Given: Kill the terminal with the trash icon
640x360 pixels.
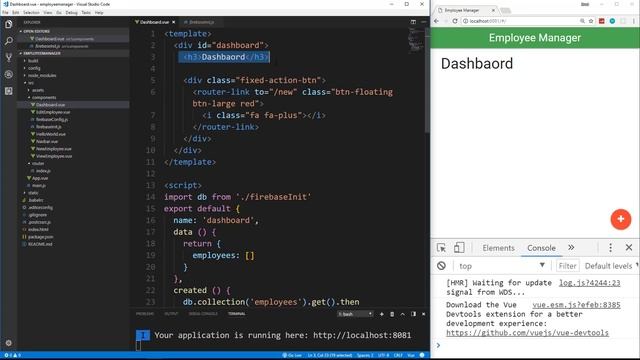Looking at the screenshot, I should coord(392,314).
